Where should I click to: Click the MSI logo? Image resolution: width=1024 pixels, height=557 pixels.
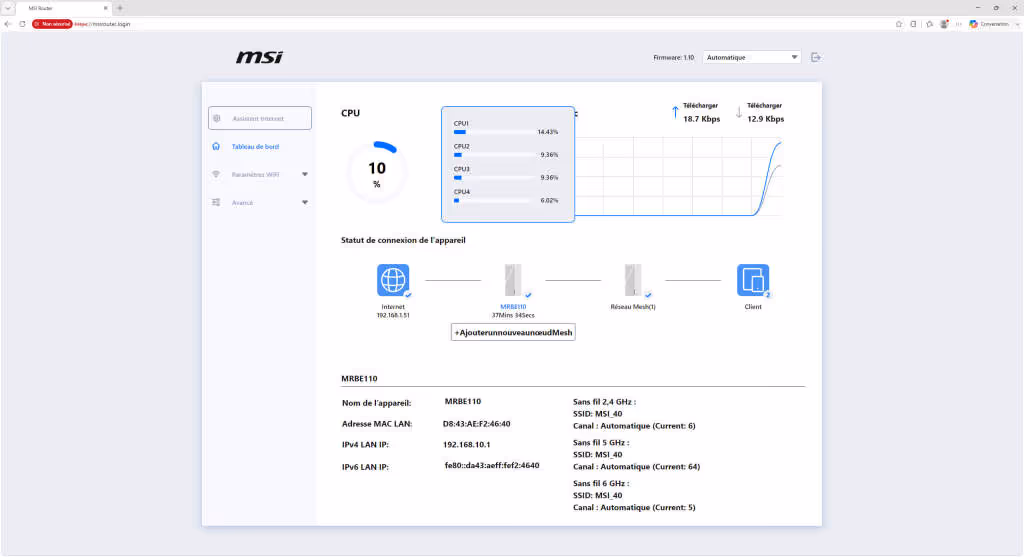click(x=259, y=57)
